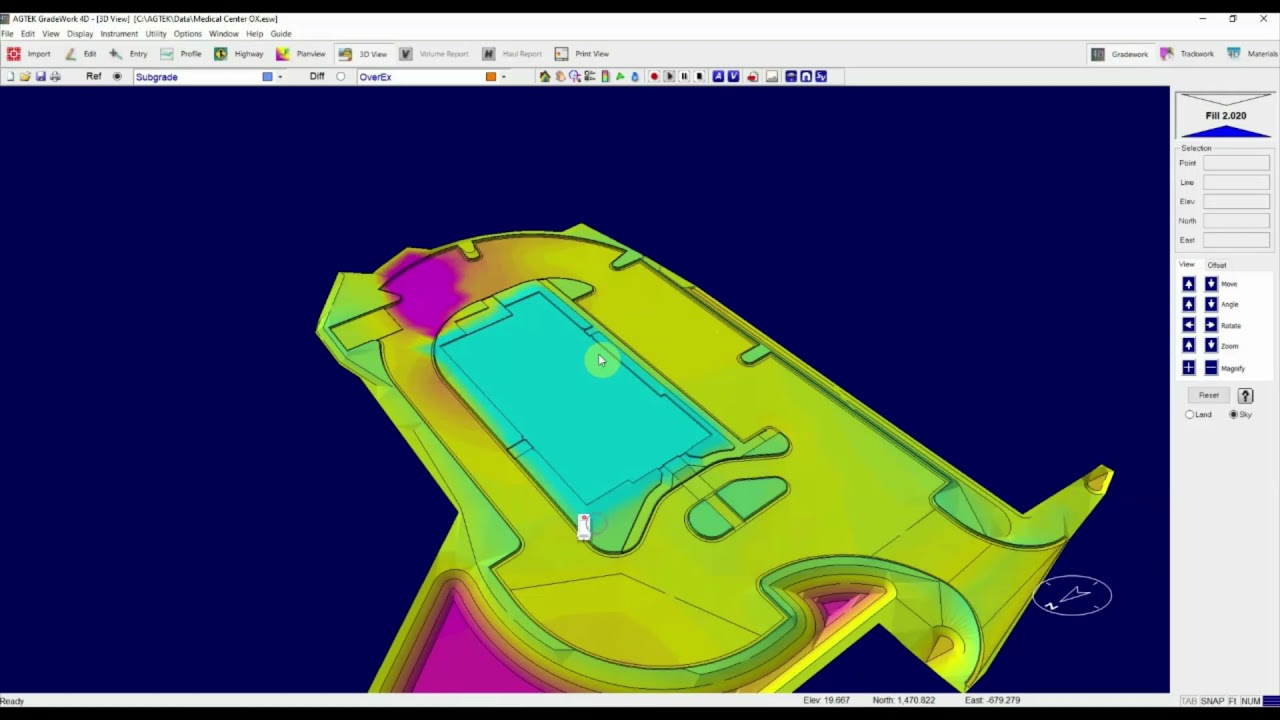Open the Entry mode
1280x720 pixels.
point(128,54)
